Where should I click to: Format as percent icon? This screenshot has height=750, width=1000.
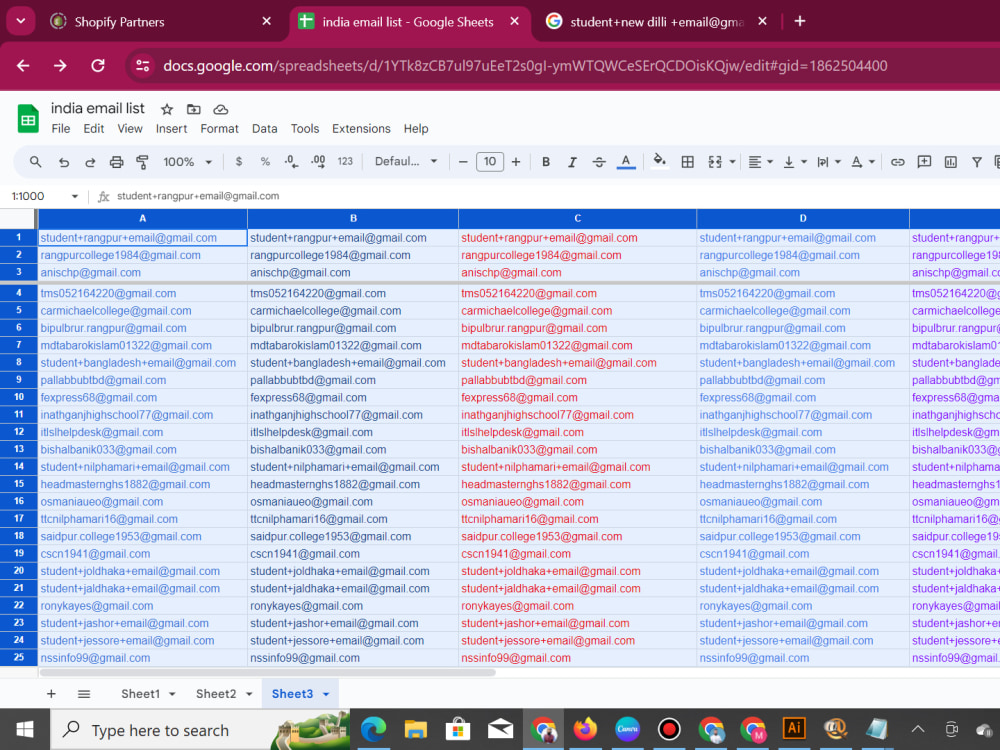pos(265,162)
